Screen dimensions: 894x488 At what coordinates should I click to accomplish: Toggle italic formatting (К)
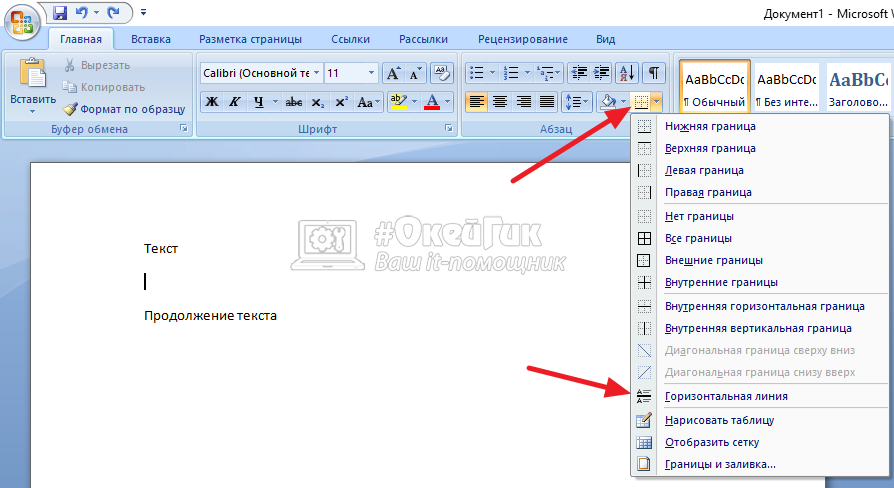point(235,102)
